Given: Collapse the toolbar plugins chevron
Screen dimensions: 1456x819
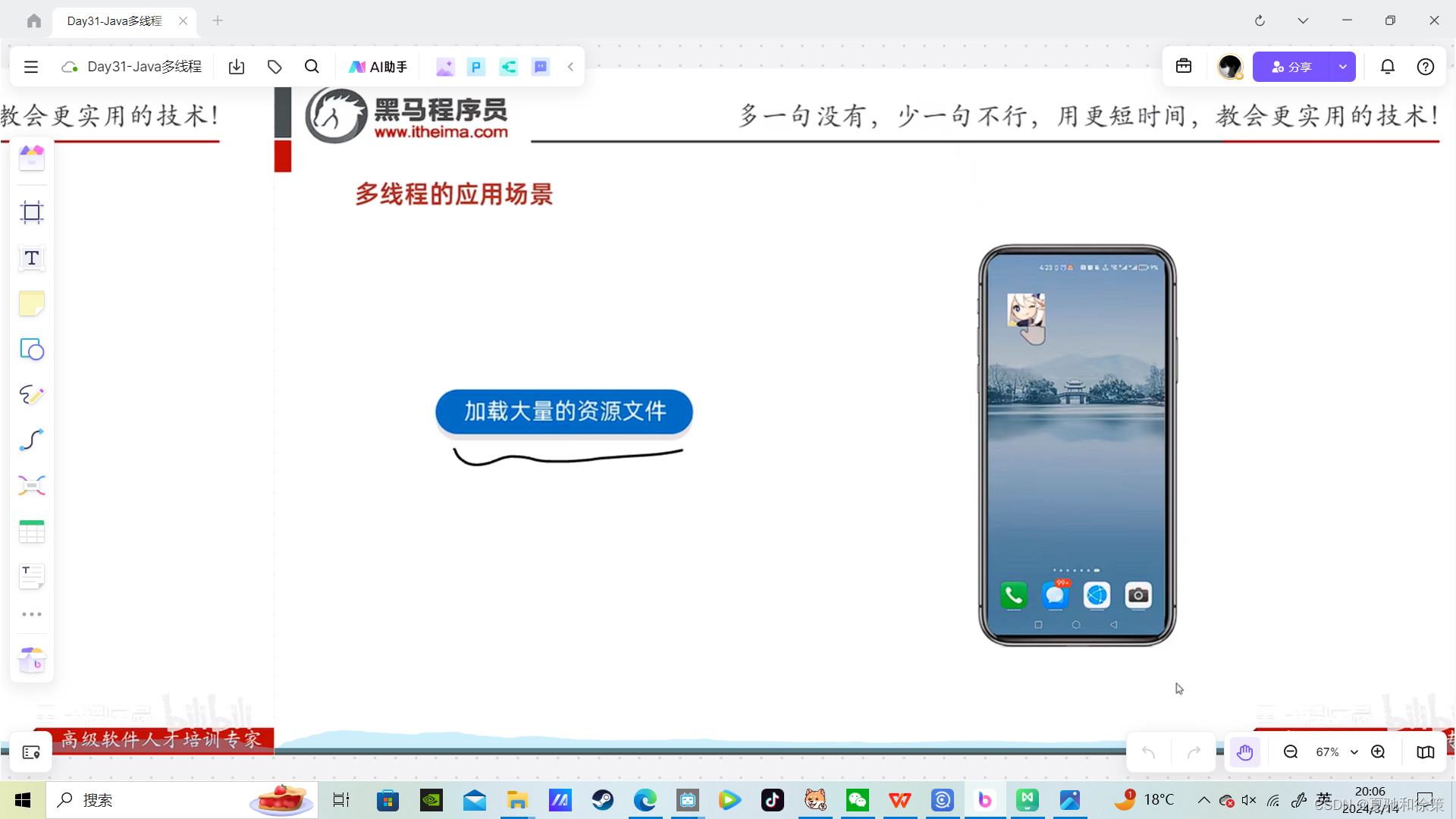Looking at the screenshot, I should 570,67.
